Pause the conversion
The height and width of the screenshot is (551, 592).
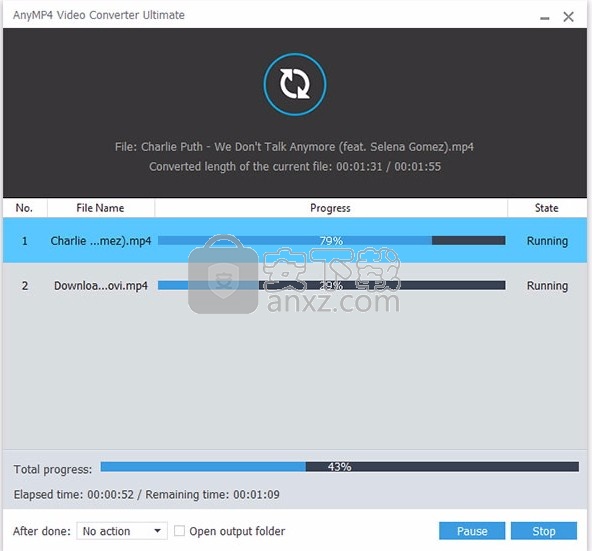(472, 531)
